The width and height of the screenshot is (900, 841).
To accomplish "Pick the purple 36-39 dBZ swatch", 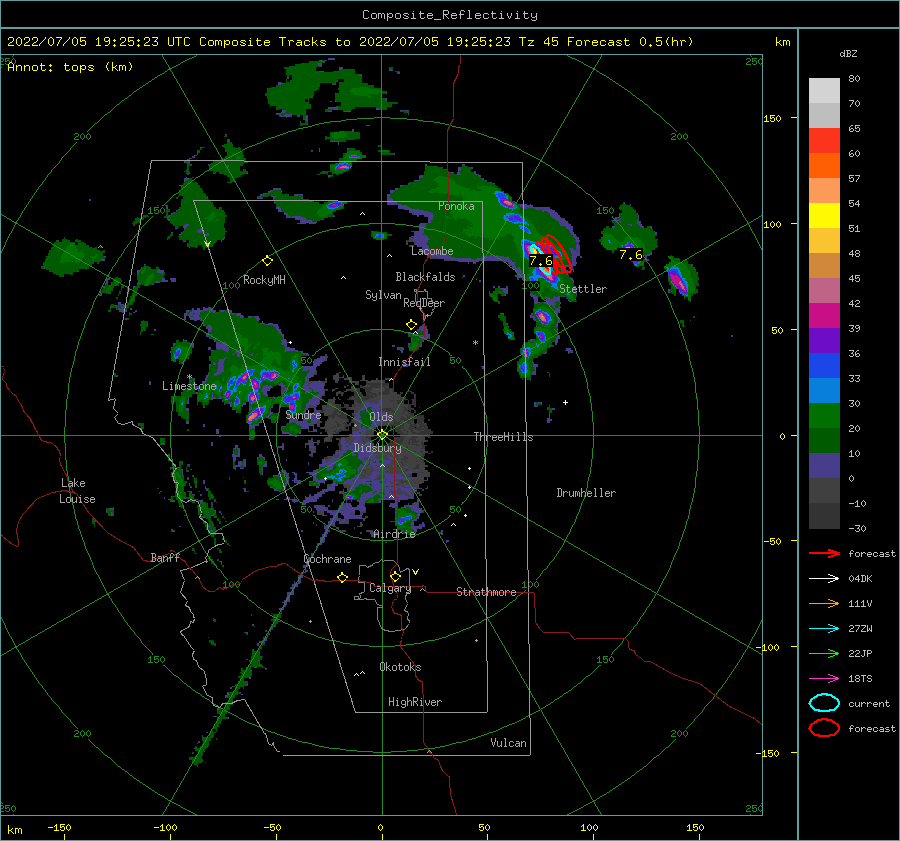I will click(824, 341).
